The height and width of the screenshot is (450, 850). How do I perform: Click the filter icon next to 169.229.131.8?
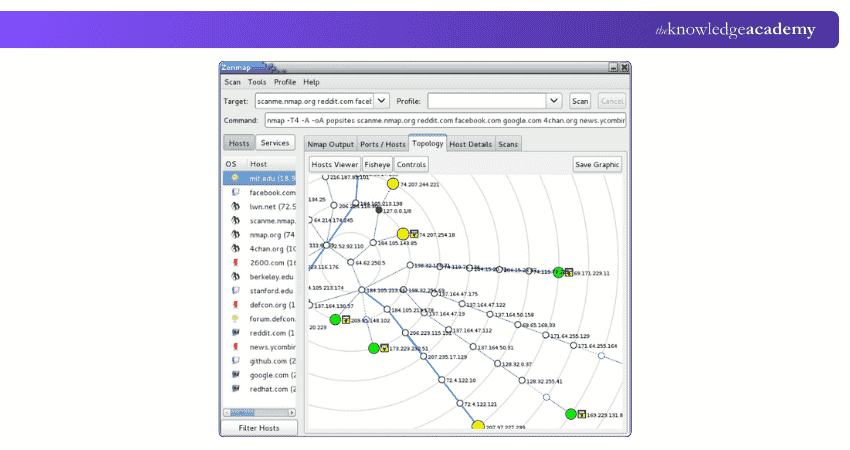click(582, 414)
